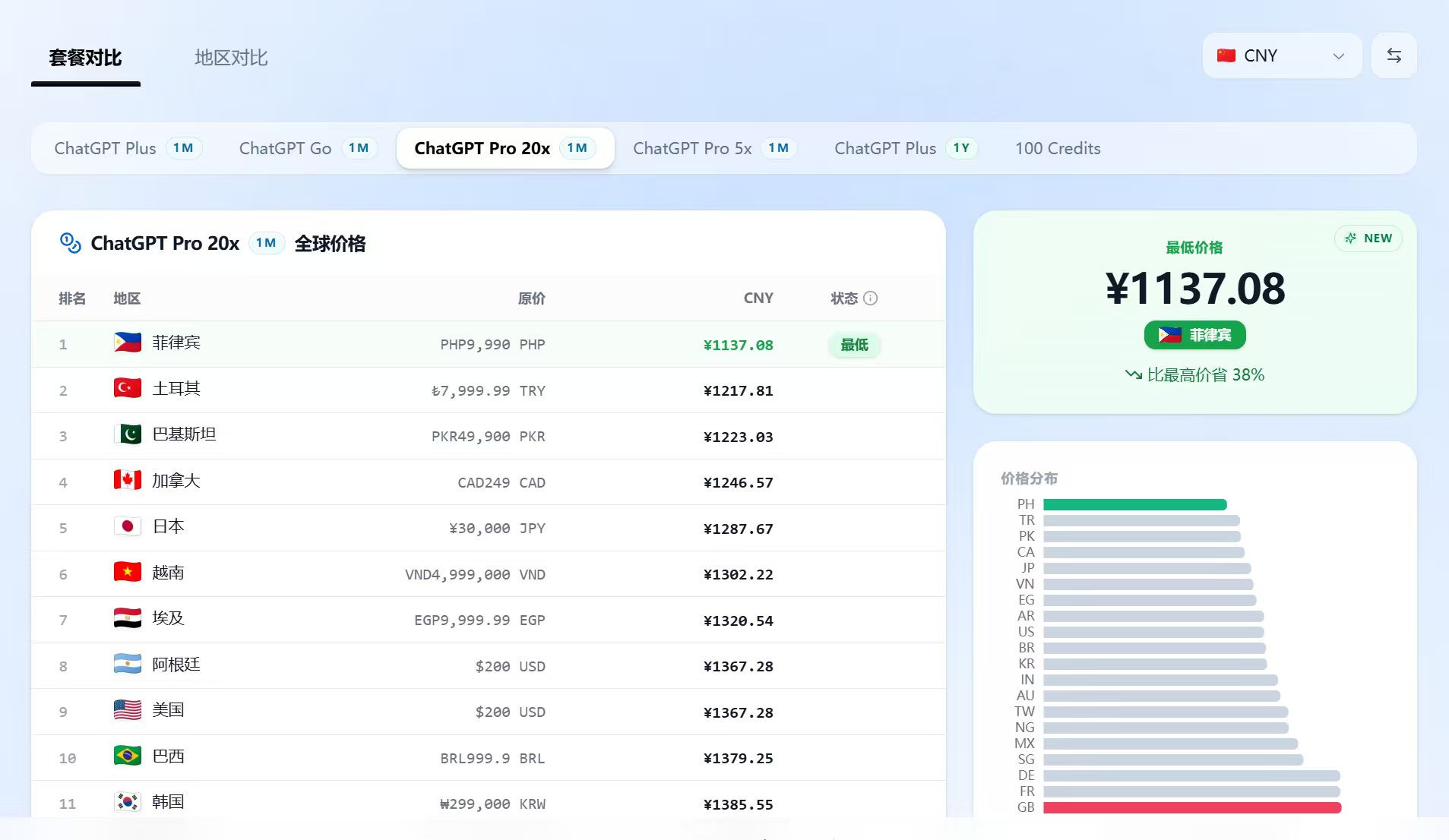Click the 越南 region name
Image resolution: width=1449 pixels, height=840 pixels.
[x=168, y=573]
